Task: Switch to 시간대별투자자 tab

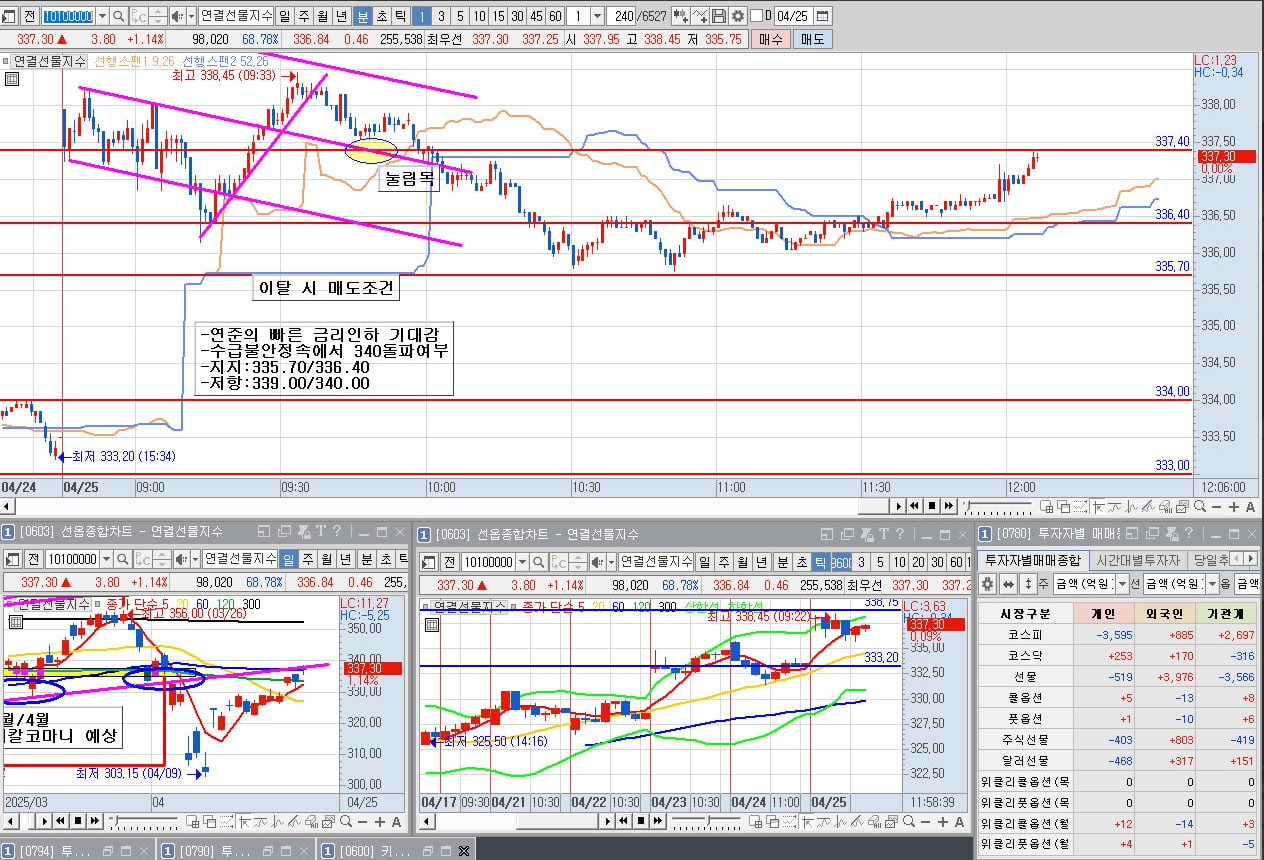Action: point(1138,559)
